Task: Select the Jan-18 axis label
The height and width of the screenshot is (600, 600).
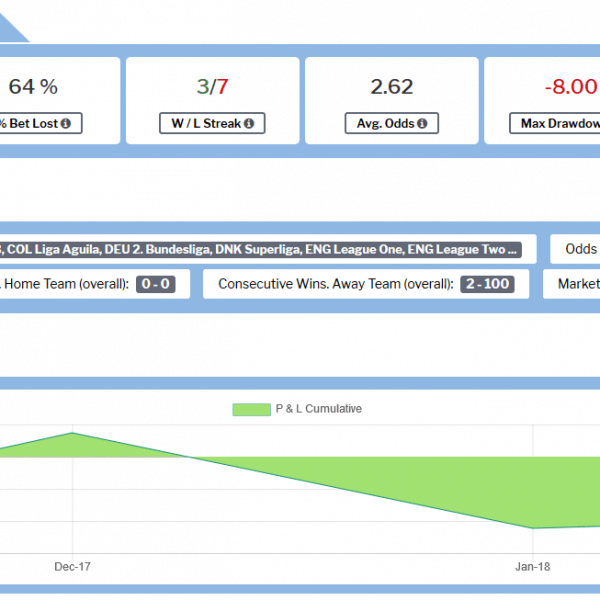Action: coord(533,567)
